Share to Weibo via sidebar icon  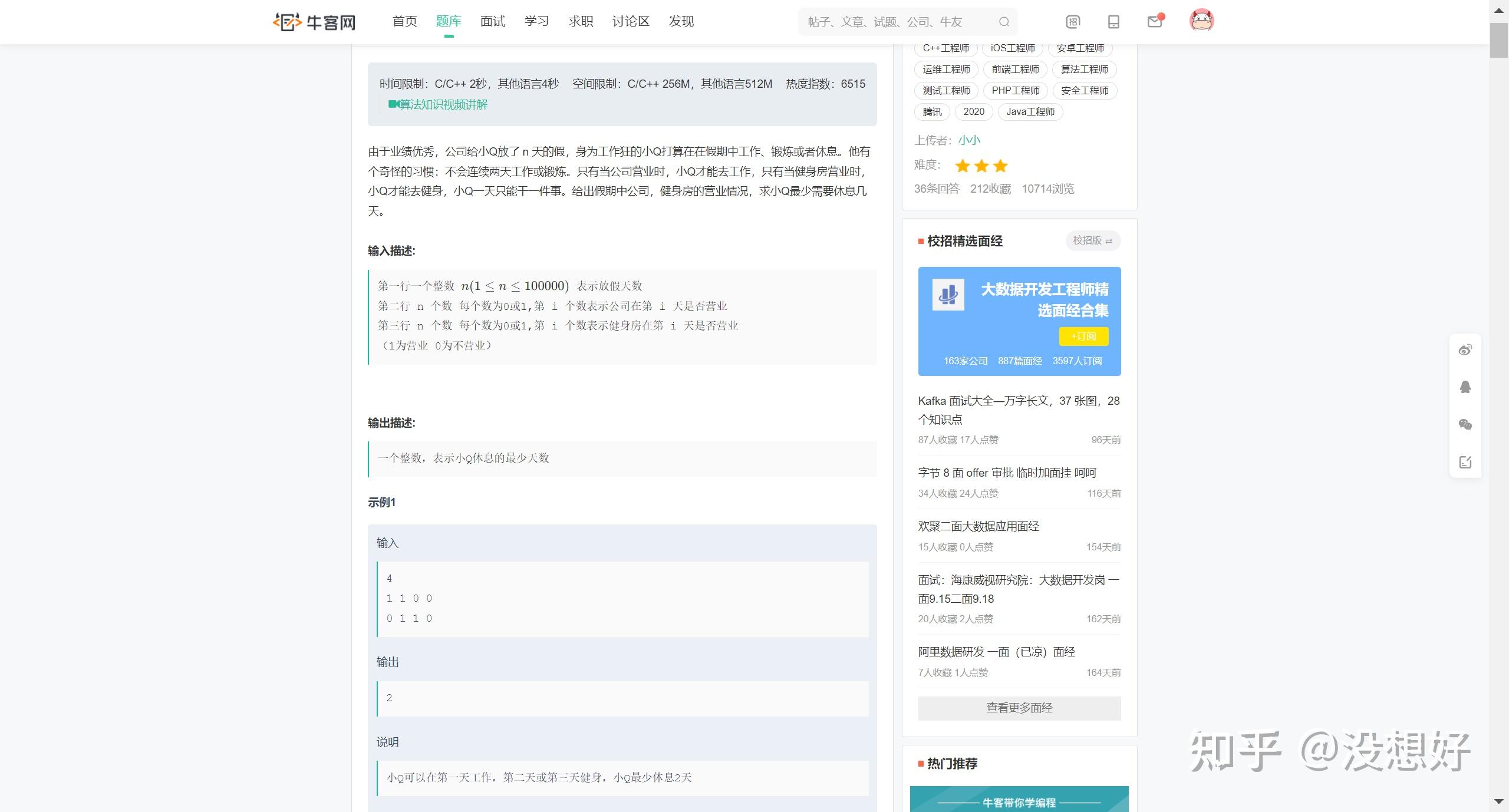coord(1465,350)
